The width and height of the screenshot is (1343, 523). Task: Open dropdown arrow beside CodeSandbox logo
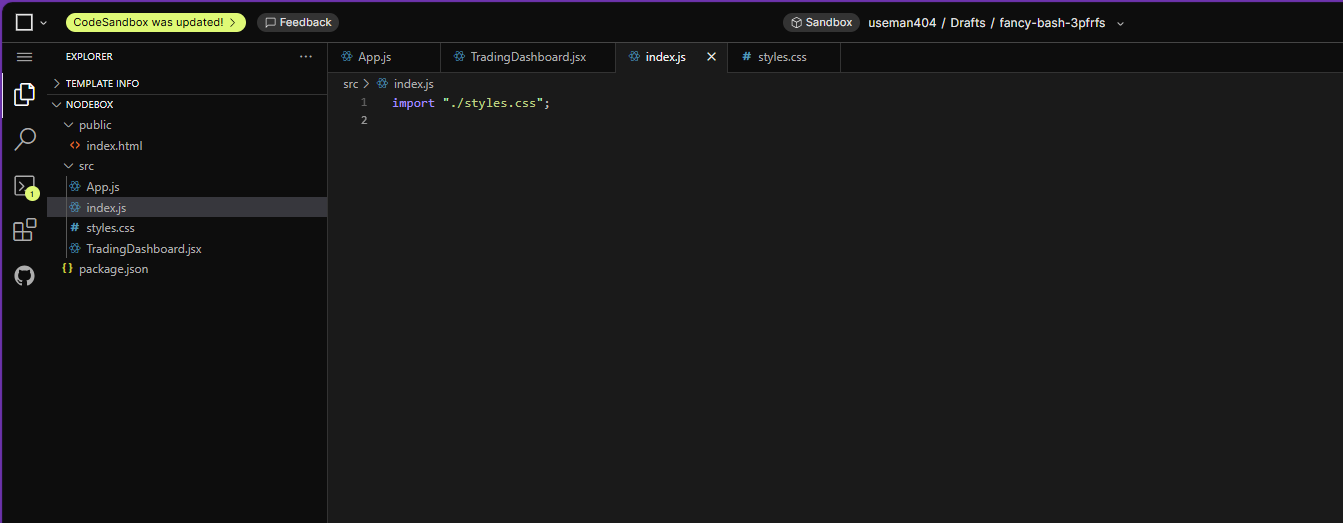point(43,23)
